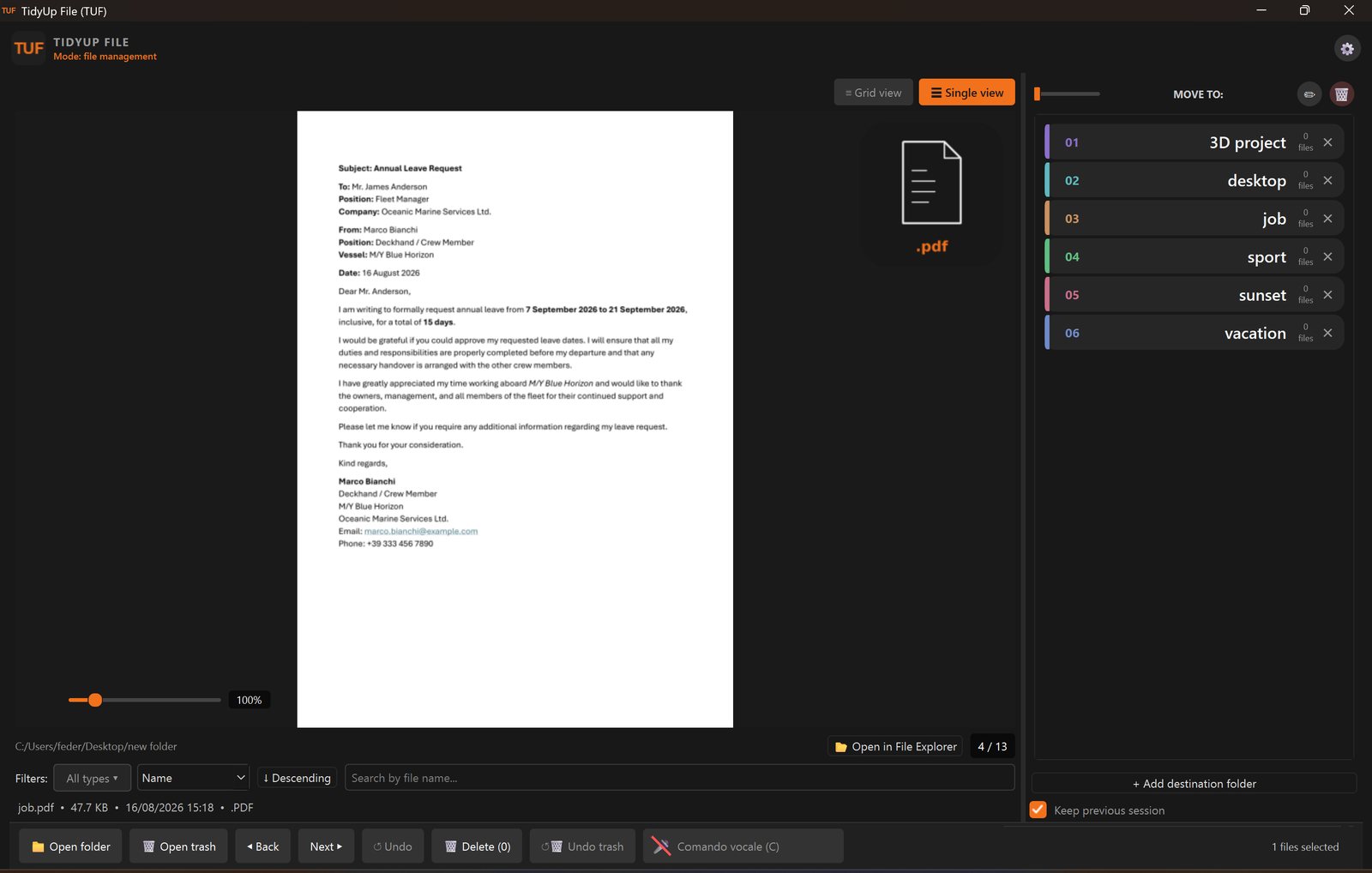Go Back to previous file
Screen dimensions: 1372x873
[263, 846]
